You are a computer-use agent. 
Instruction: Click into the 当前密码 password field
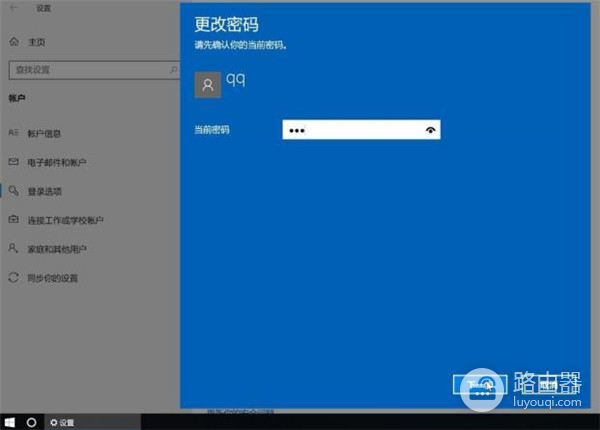tap(361, 130)
